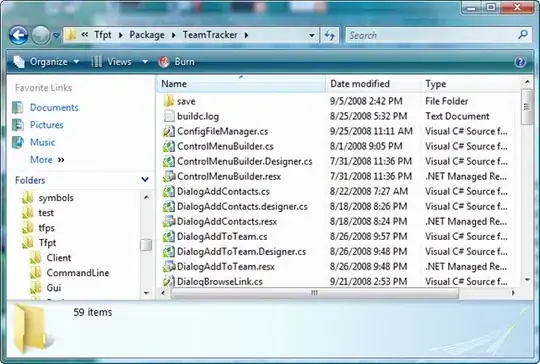The image size is (540, 364).
Task: Select the CommandLine folder in the tree
Action: pos(78,273)
